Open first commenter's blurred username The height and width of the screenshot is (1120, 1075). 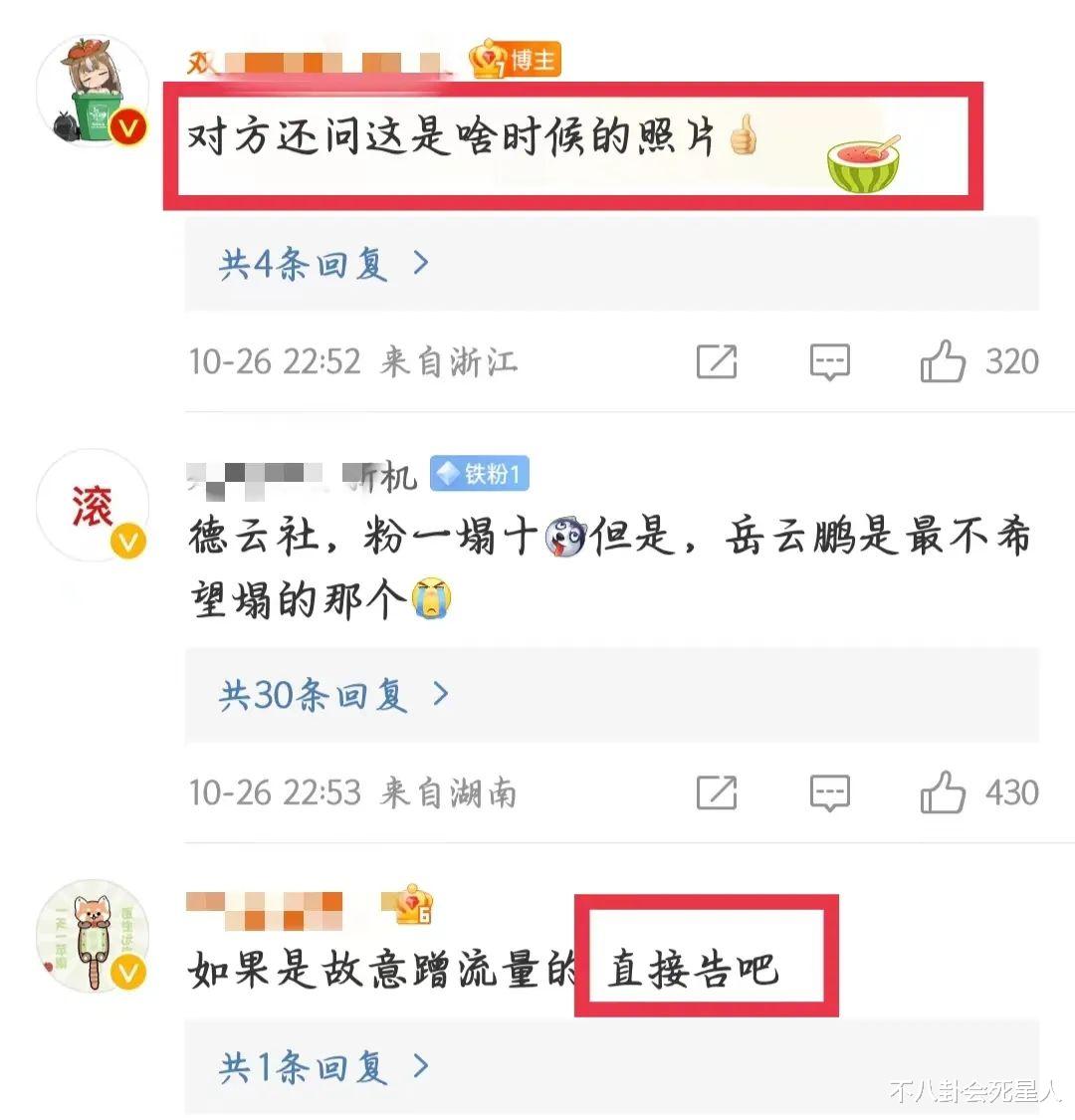point(319,63)
